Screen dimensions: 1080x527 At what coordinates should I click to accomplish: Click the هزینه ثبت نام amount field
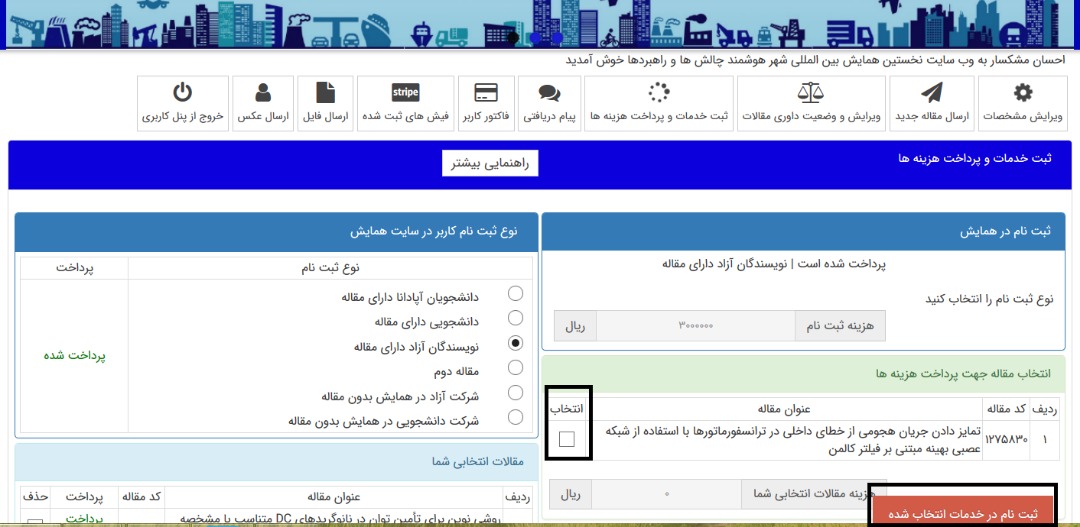pos(696,325)
